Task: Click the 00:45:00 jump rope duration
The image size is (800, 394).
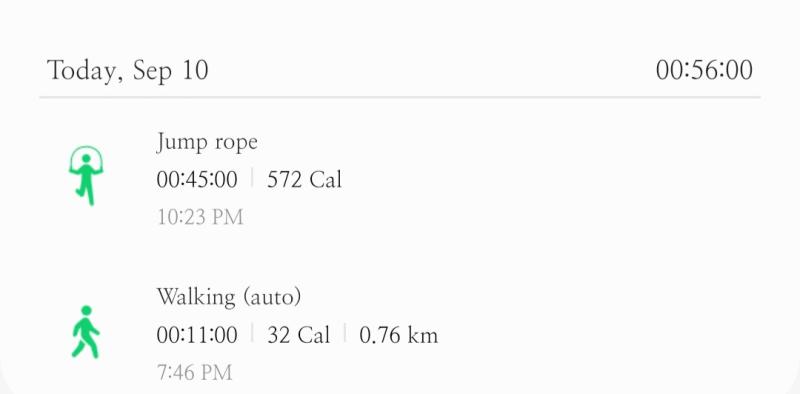Action: [x=197, y=180]
